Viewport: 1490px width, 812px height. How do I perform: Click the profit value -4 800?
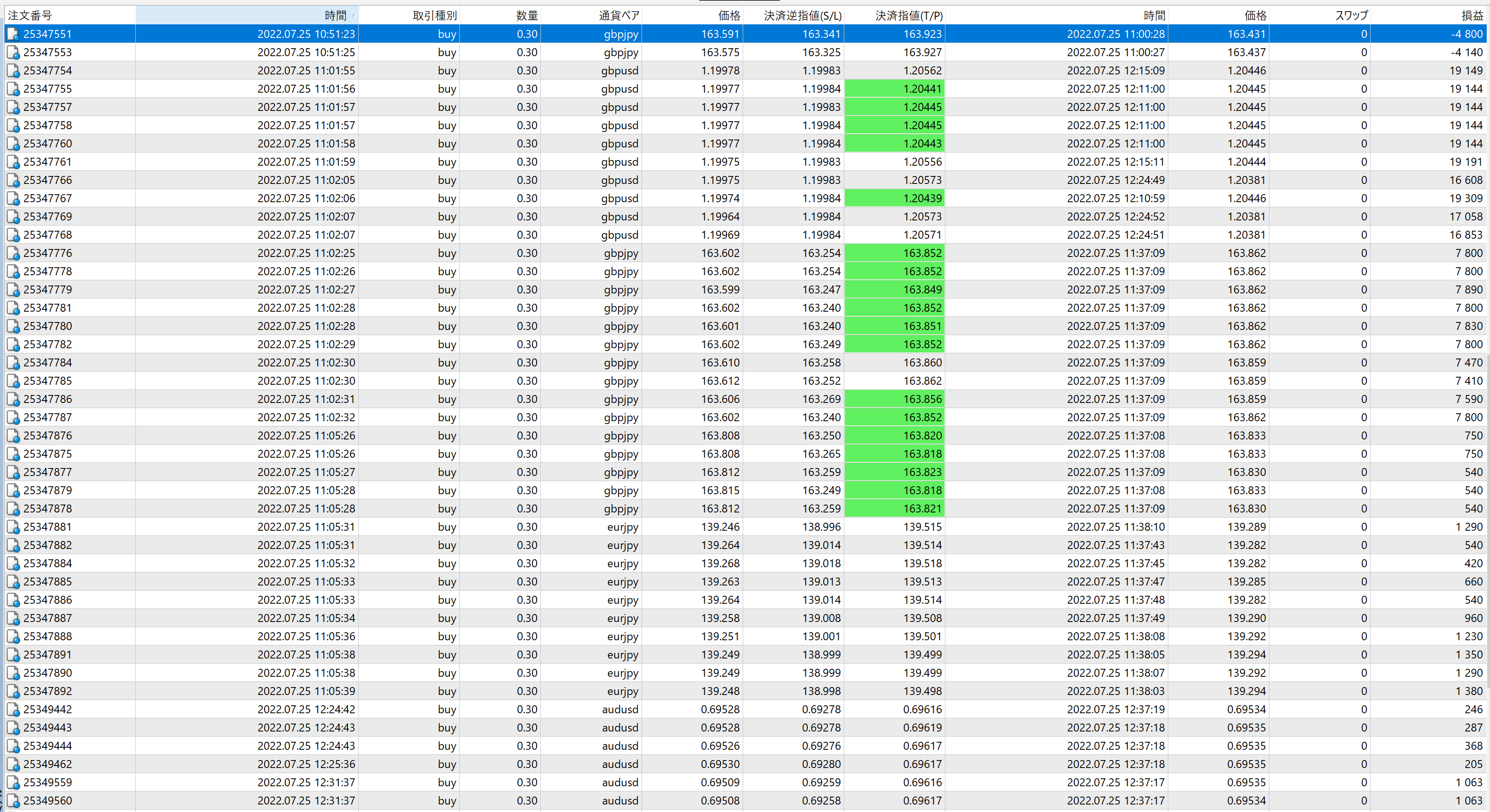[1467, 34]
